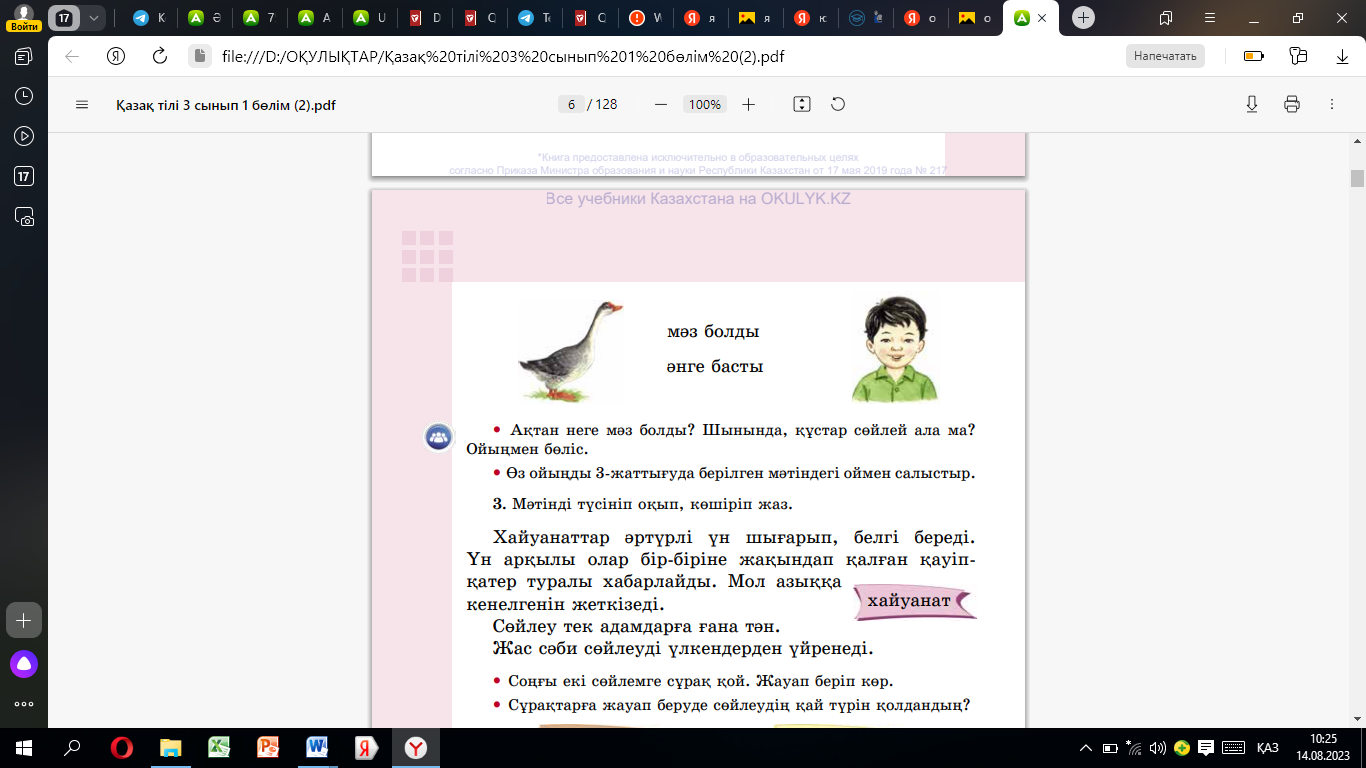This screenshot has height=768, width=1366.
Task: Click the number 17 icon in sidebar
Action: pyautogui.click(x=24, y=176)
